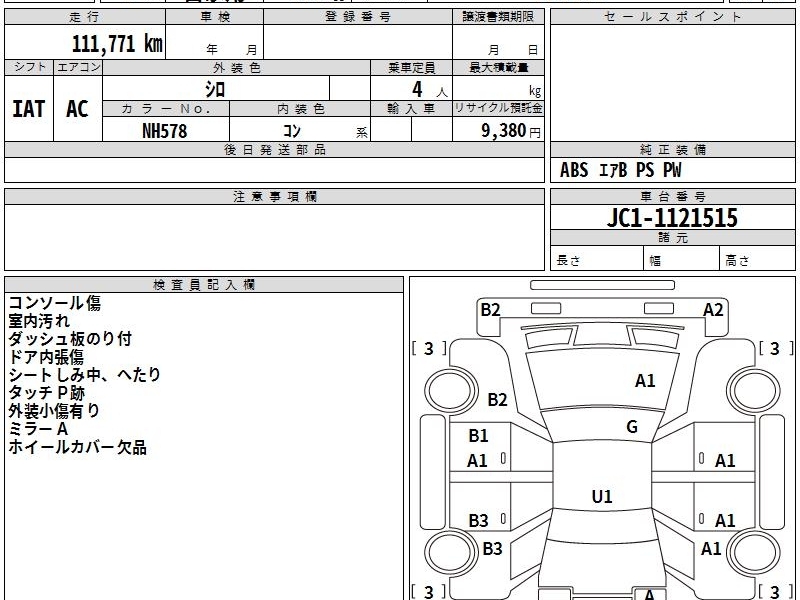The image size is (800, 600).
Task: Select the 輸入車 header
Action: click(411, 109)
